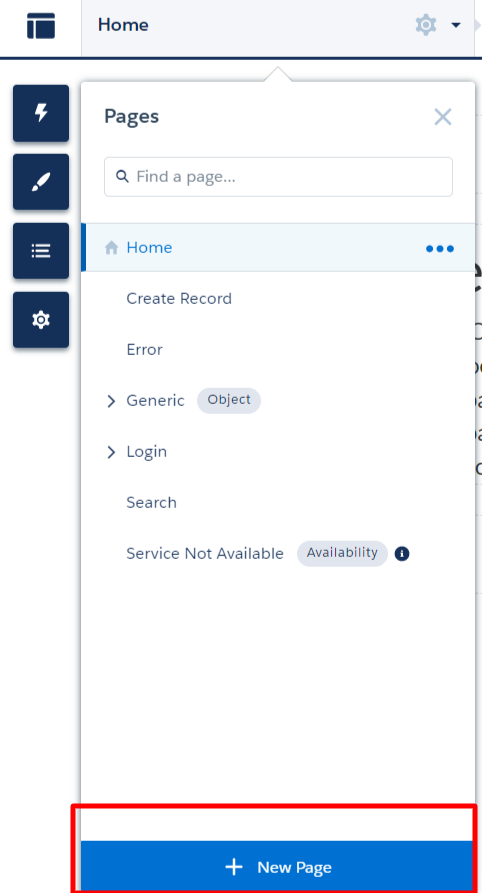Click the New Page button

[277, 867]
